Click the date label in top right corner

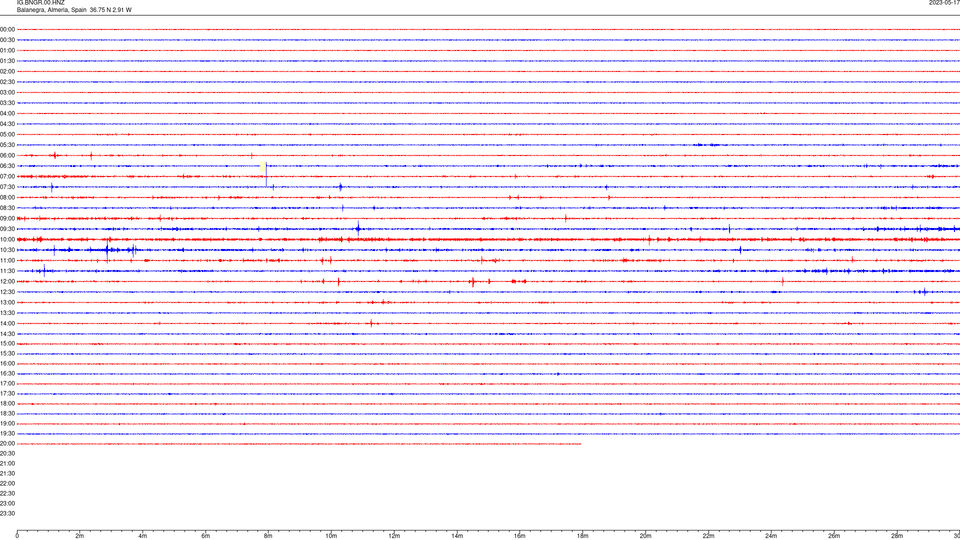944,2
